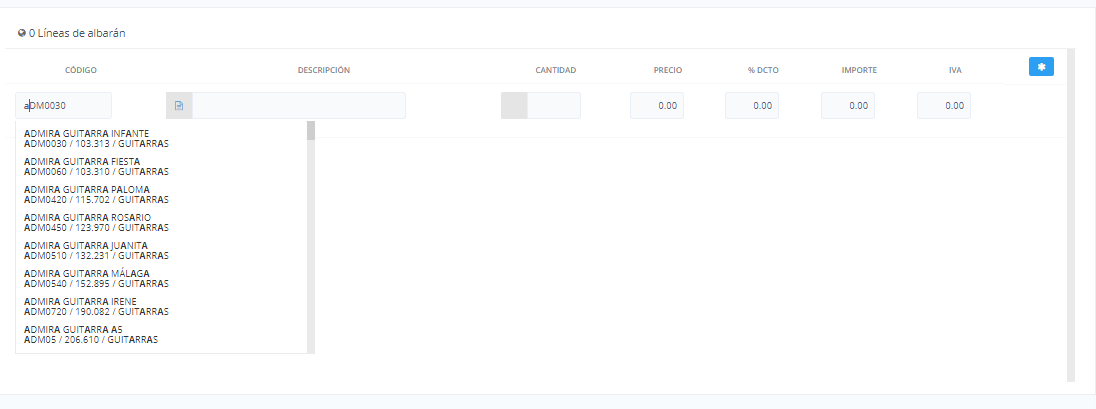This screenshot has height=409, width=1096.
Task: Click the autocomplete list scrollbar thumb
Action: 311,131
